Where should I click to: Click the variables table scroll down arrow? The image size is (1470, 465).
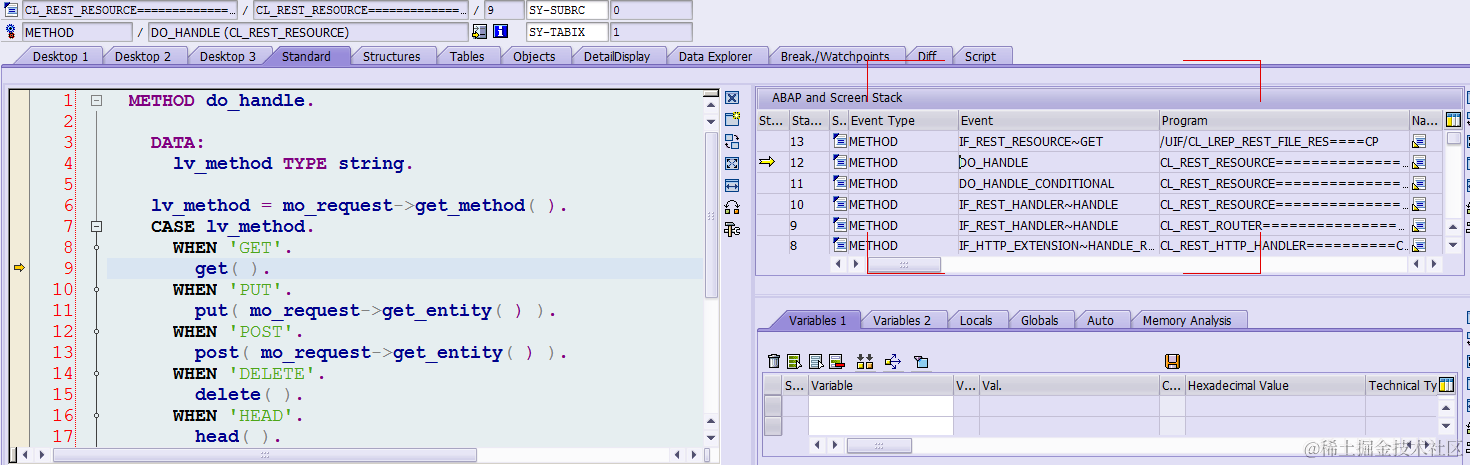[x=1446, y=425]
